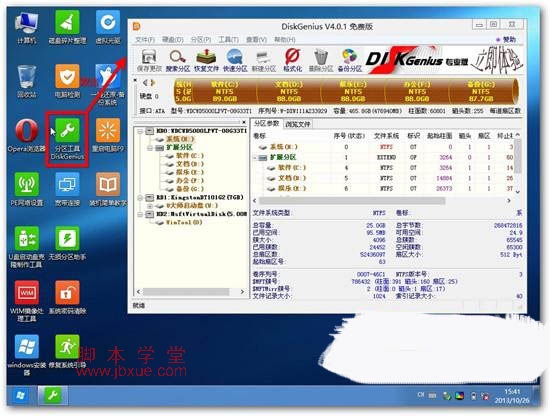This screenshot has width=550, height=416.
Task: Launch the Opera浏览器 desktop icon
Action: (27, 136)
